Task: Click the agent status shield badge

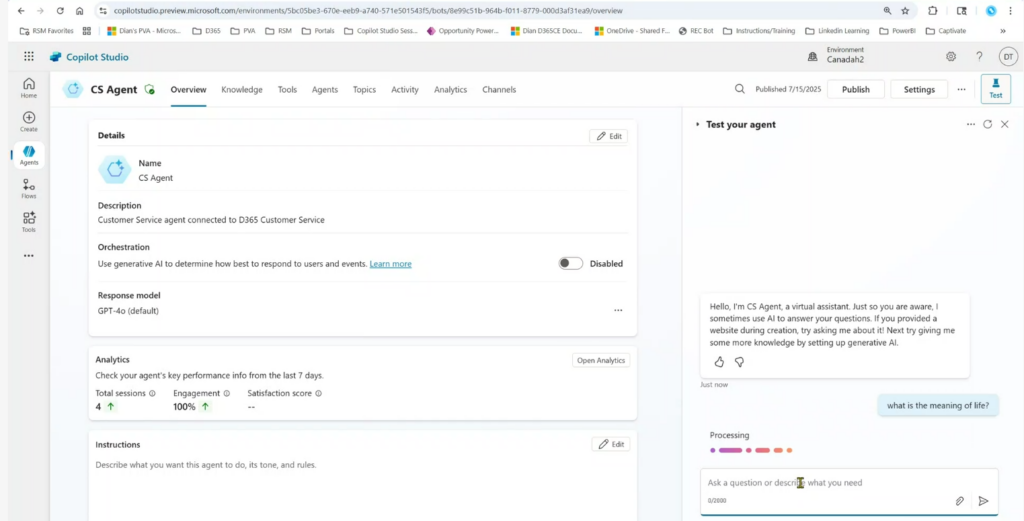Action: tap(150, 89)
